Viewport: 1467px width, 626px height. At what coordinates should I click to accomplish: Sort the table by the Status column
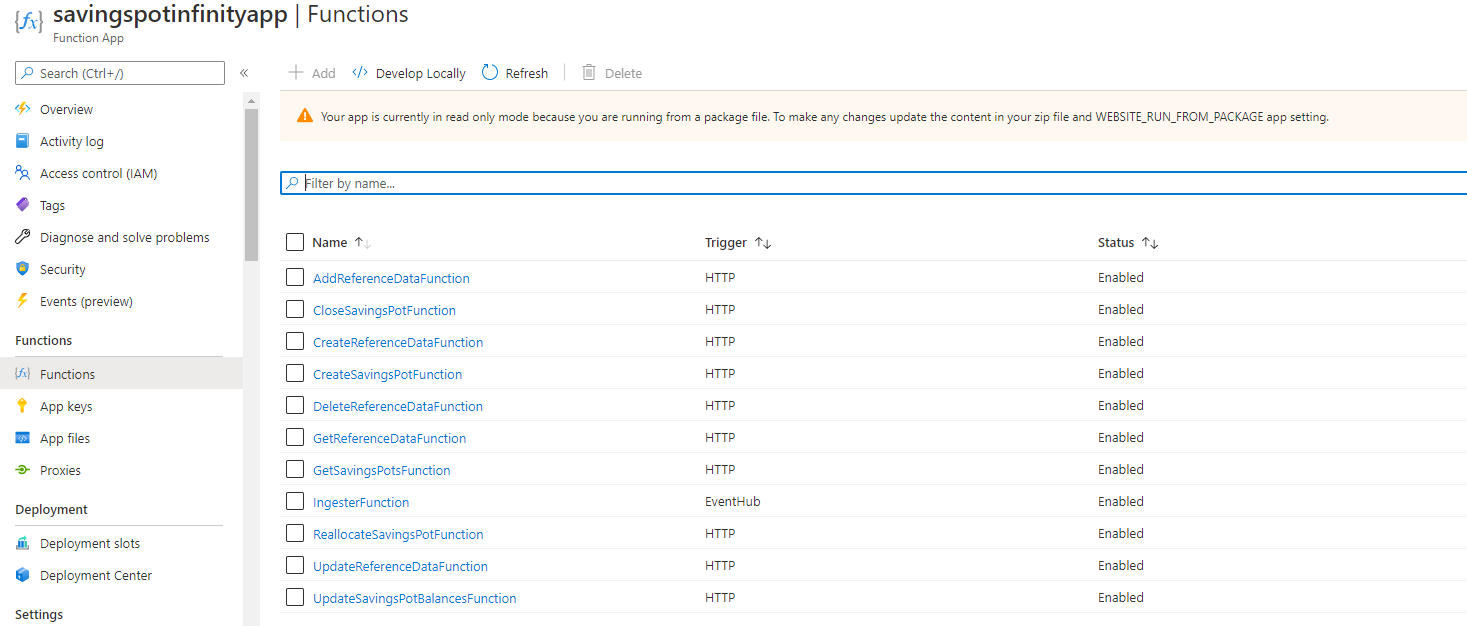point(1149,243)
